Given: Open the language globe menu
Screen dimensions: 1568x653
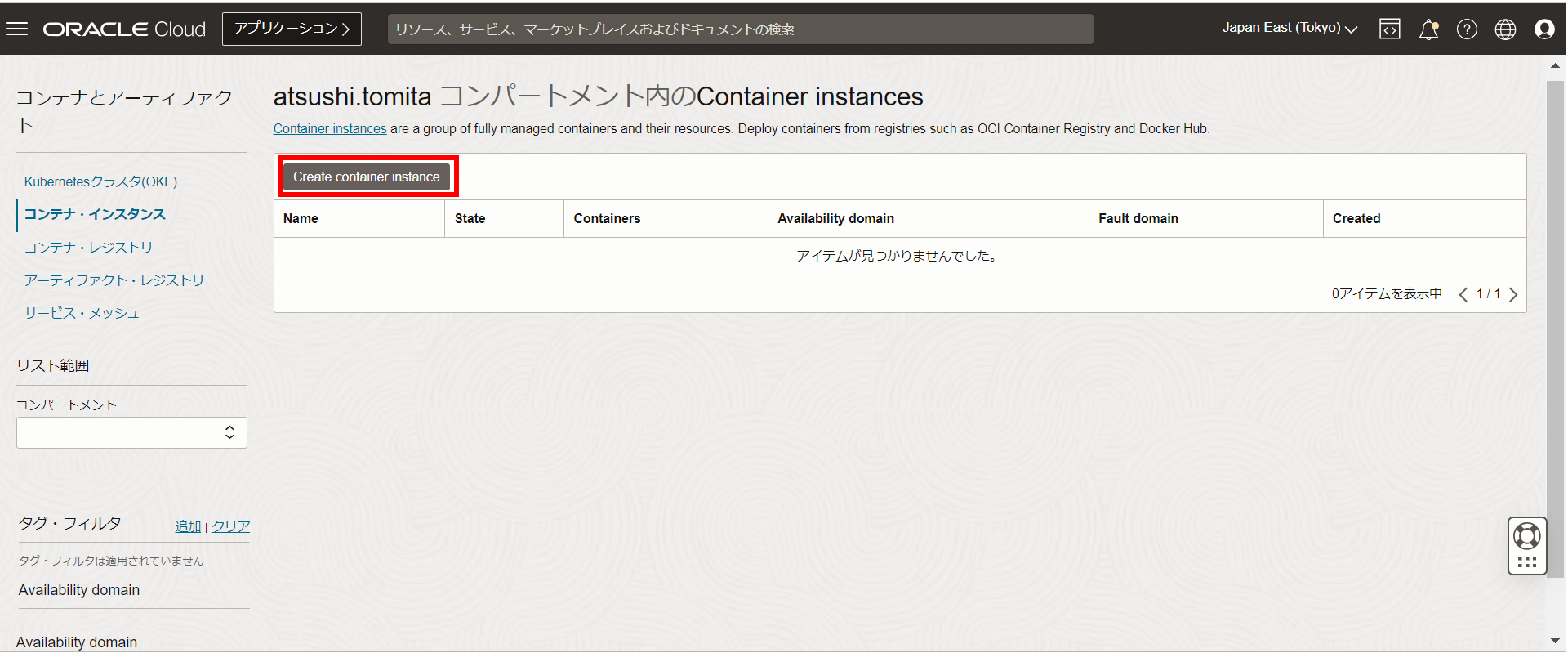Looking at the screenshot, I should click(x=1505, y=29).
